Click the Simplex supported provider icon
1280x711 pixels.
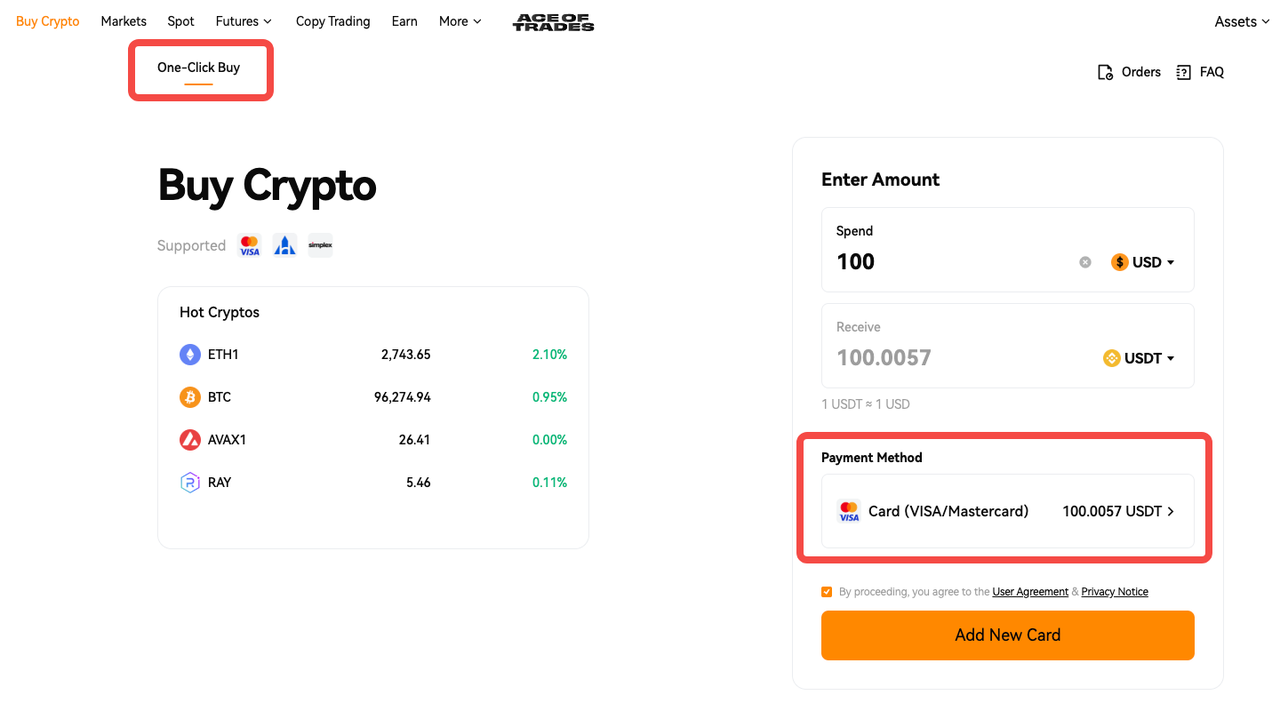320,245
